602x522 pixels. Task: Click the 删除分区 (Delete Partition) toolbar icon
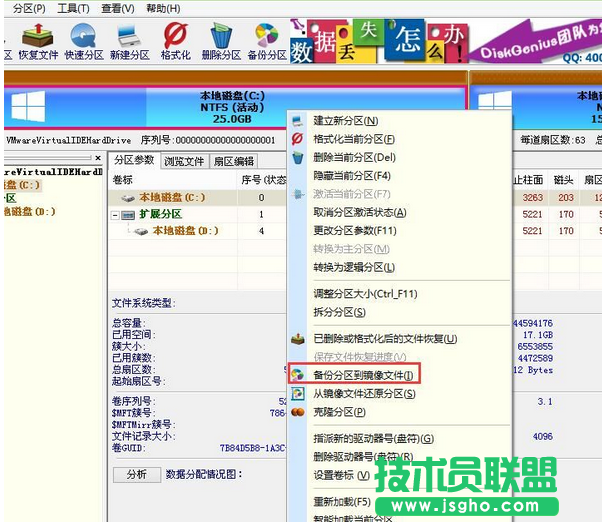[x=220, y=41]
